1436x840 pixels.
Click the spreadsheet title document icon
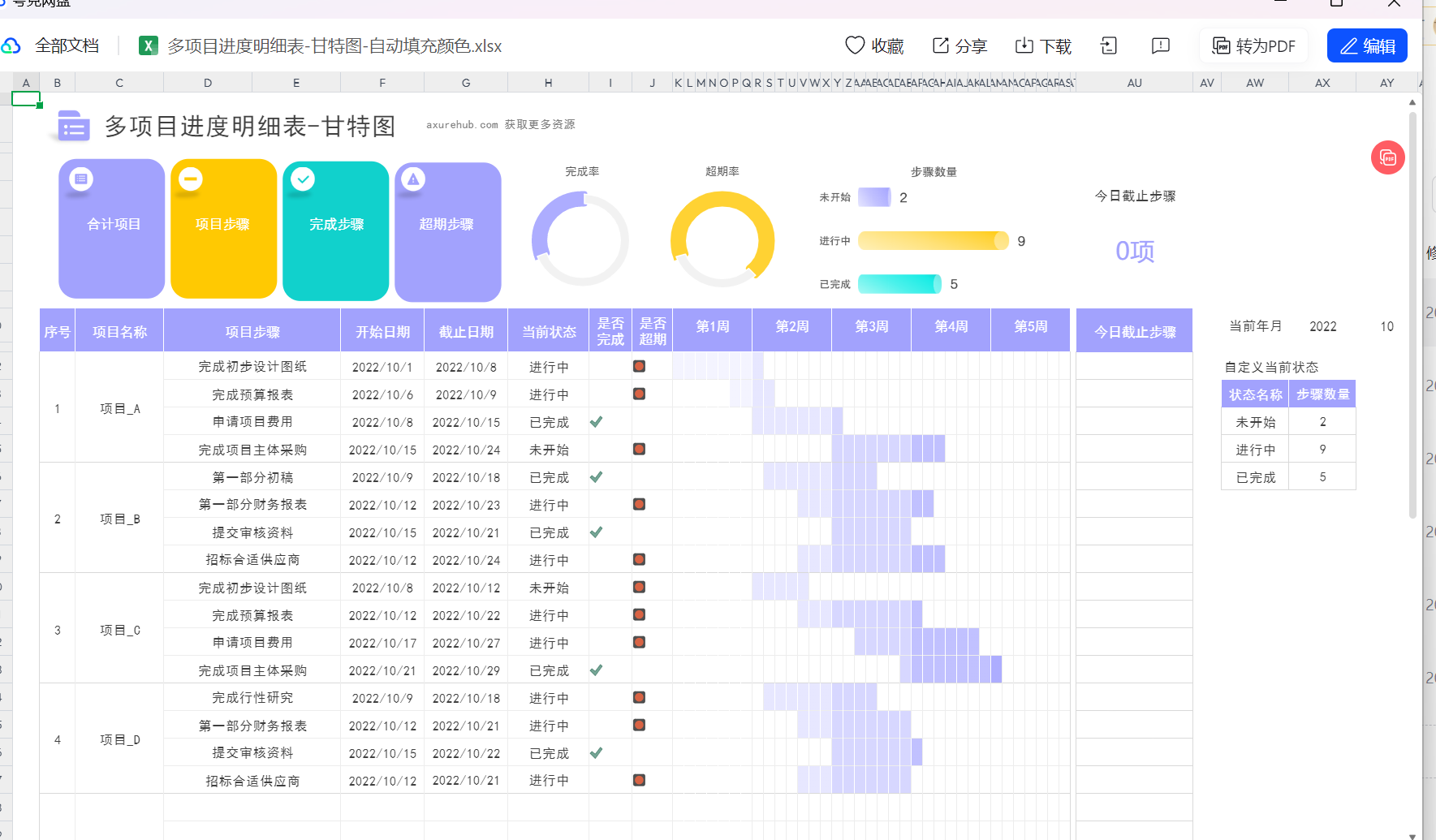click(x=73, y=127)
